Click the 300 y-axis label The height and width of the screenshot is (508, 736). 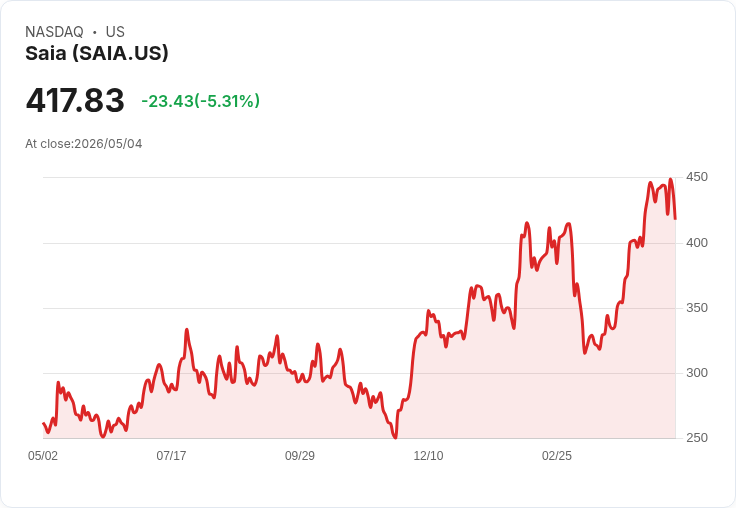[x=697, y=373]
